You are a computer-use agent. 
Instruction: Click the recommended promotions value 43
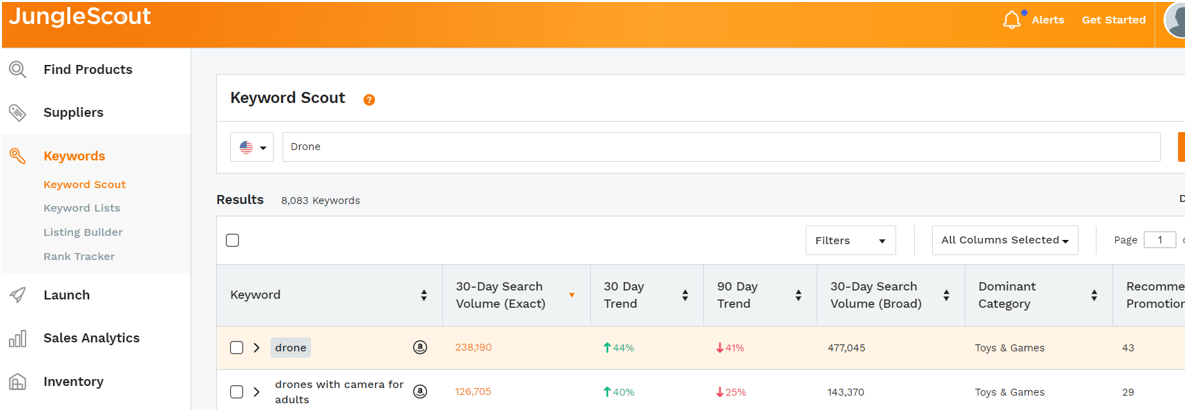1129,348
